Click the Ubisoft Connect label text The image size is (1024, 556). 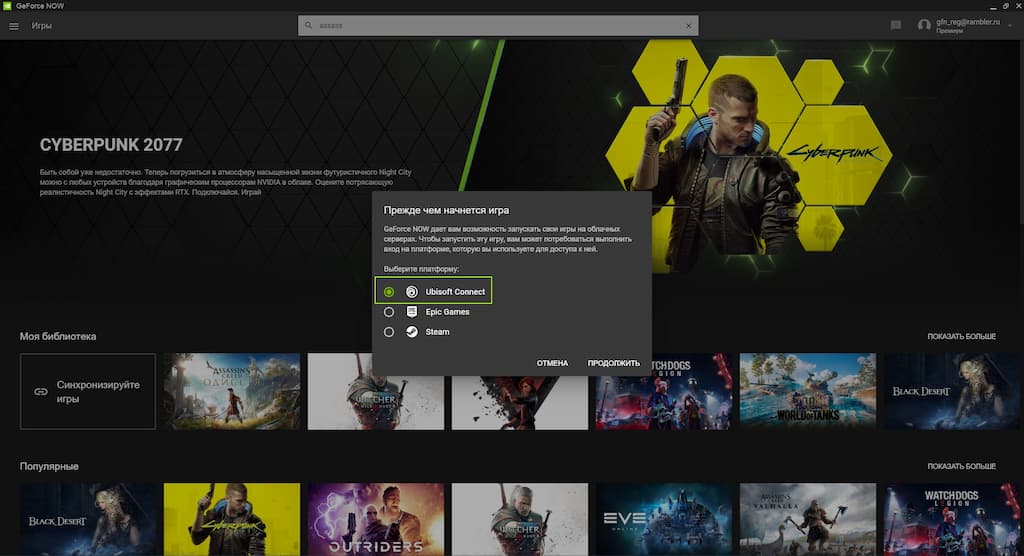[455, 292]
